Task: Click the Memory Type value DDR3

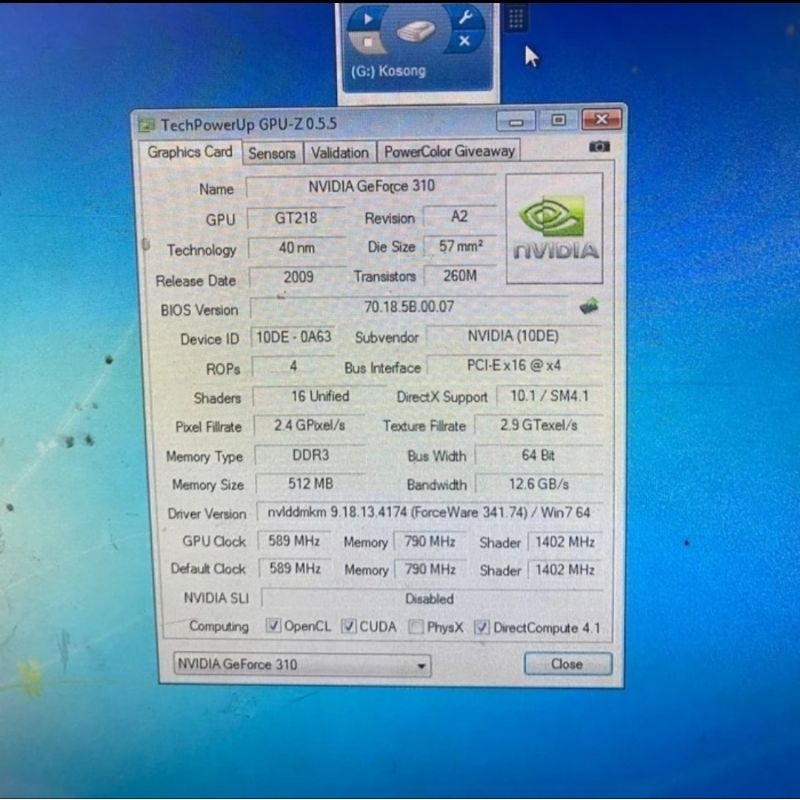Action: pos(310,455)
